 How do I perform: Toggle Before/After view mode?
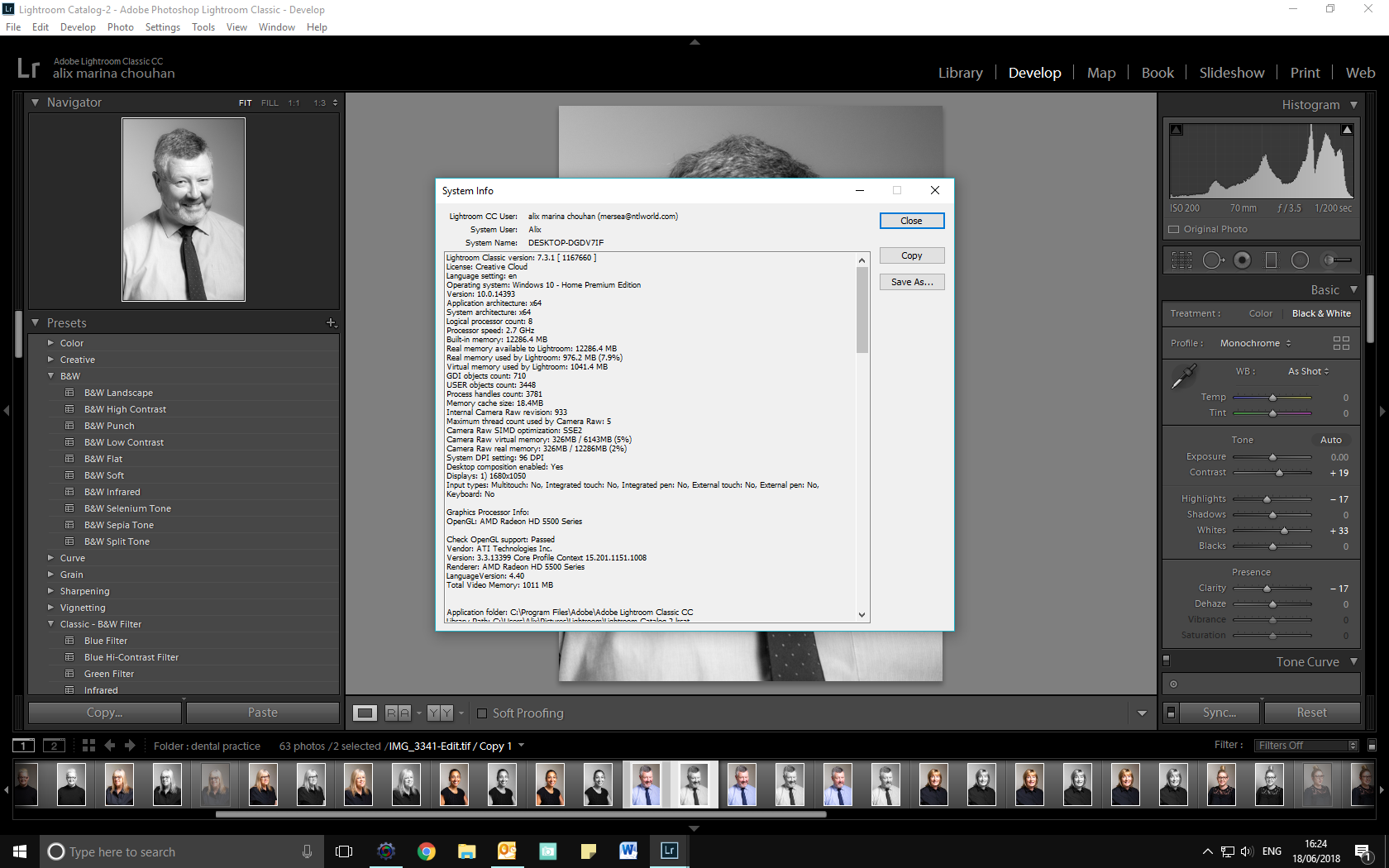(x=440, y=713)
